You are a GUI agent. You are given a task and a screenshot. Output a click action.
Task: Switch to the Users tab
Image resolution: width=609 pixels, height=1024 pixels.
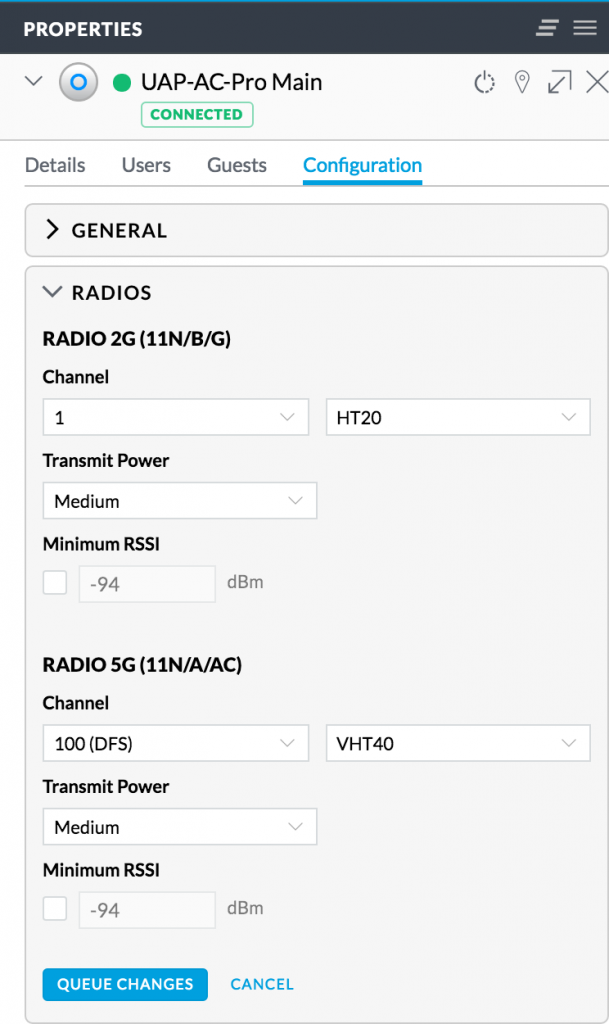(146, 166)
